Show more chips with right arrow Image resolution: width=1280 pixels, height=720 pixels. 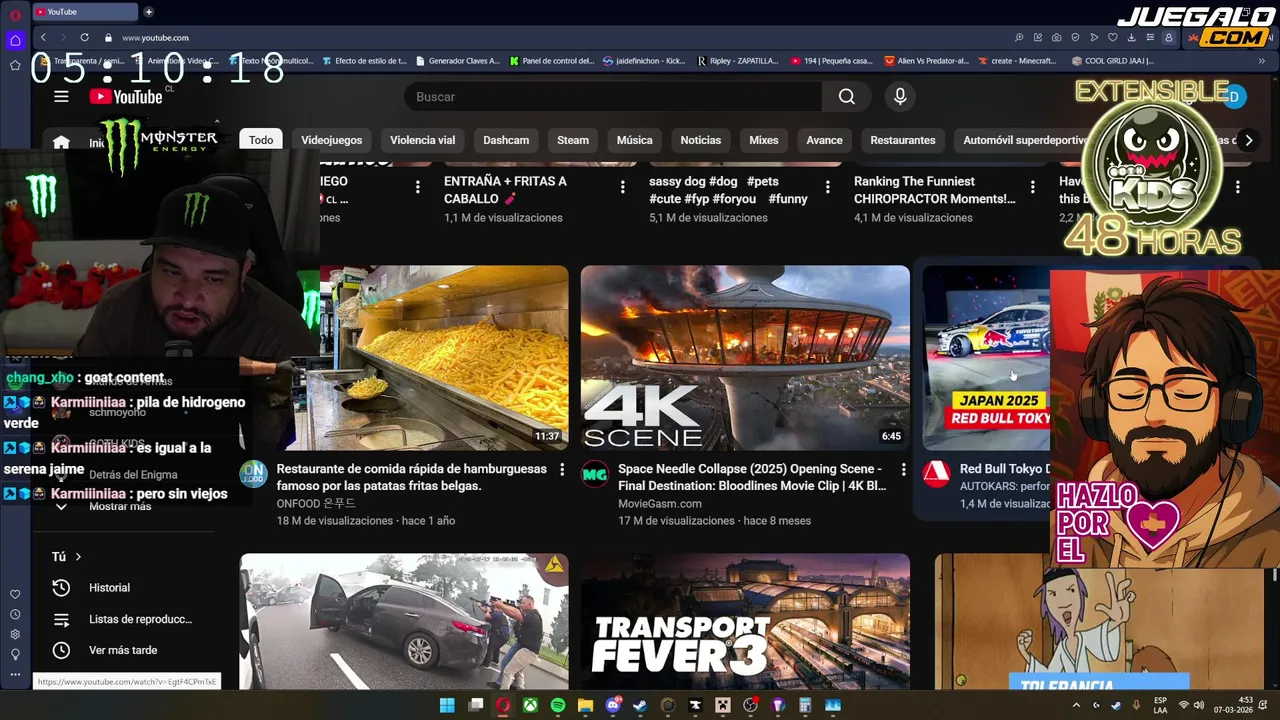[x=1248, y=140]
